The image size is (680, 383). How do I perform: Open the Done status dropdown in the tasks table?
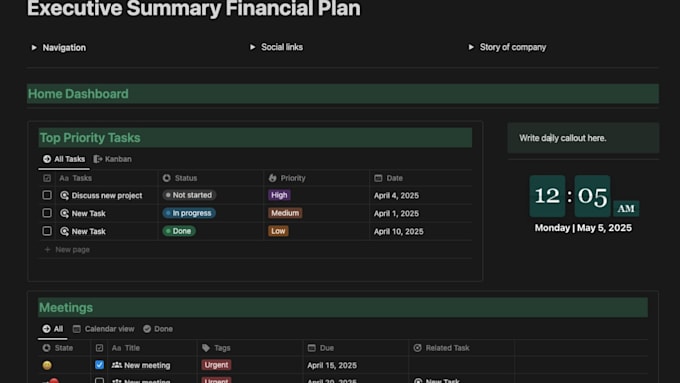click(x=179, y=231)
